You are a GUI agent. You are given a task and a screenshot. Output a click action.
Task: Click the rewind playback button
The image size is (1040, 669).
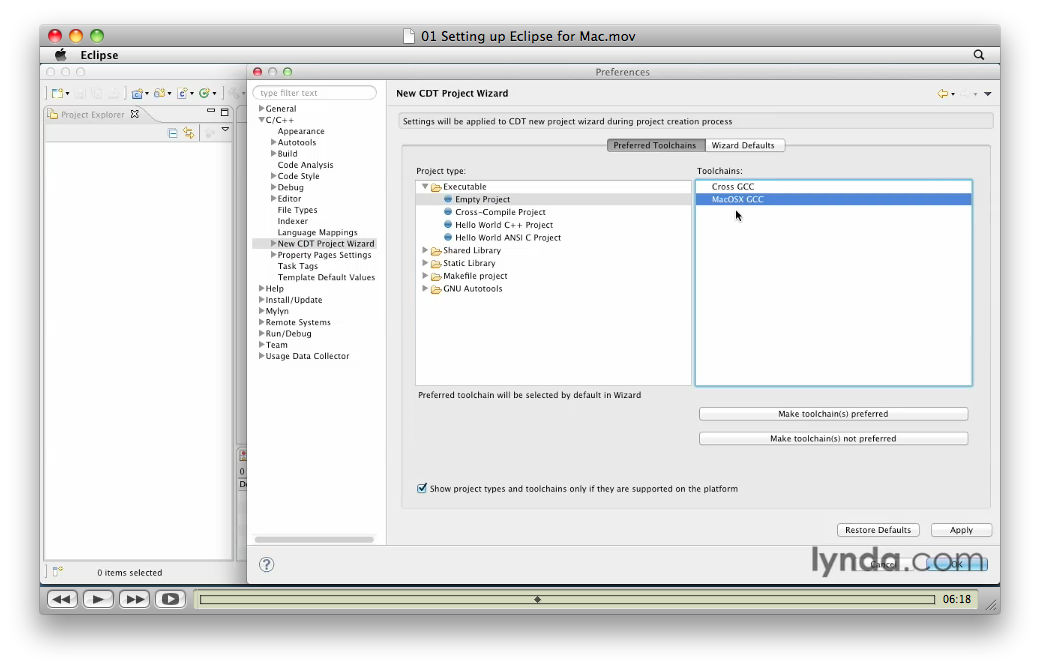(x=62, y=599)
